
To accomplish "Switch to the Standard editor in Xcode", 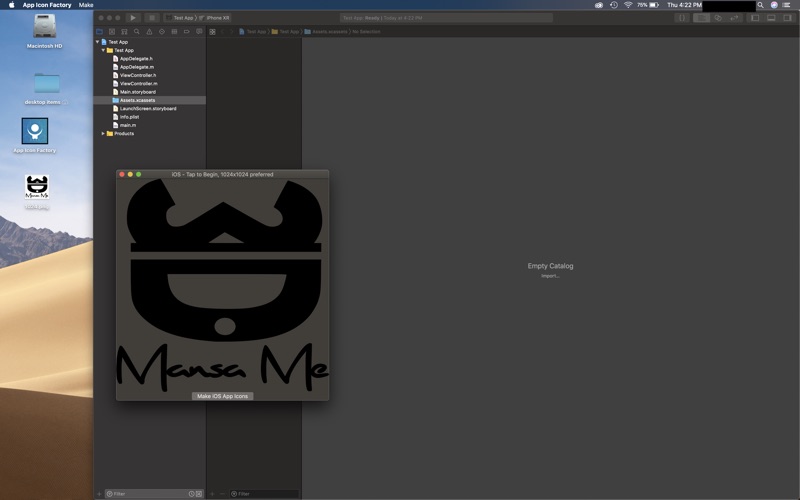I will [x=702, y=18].
